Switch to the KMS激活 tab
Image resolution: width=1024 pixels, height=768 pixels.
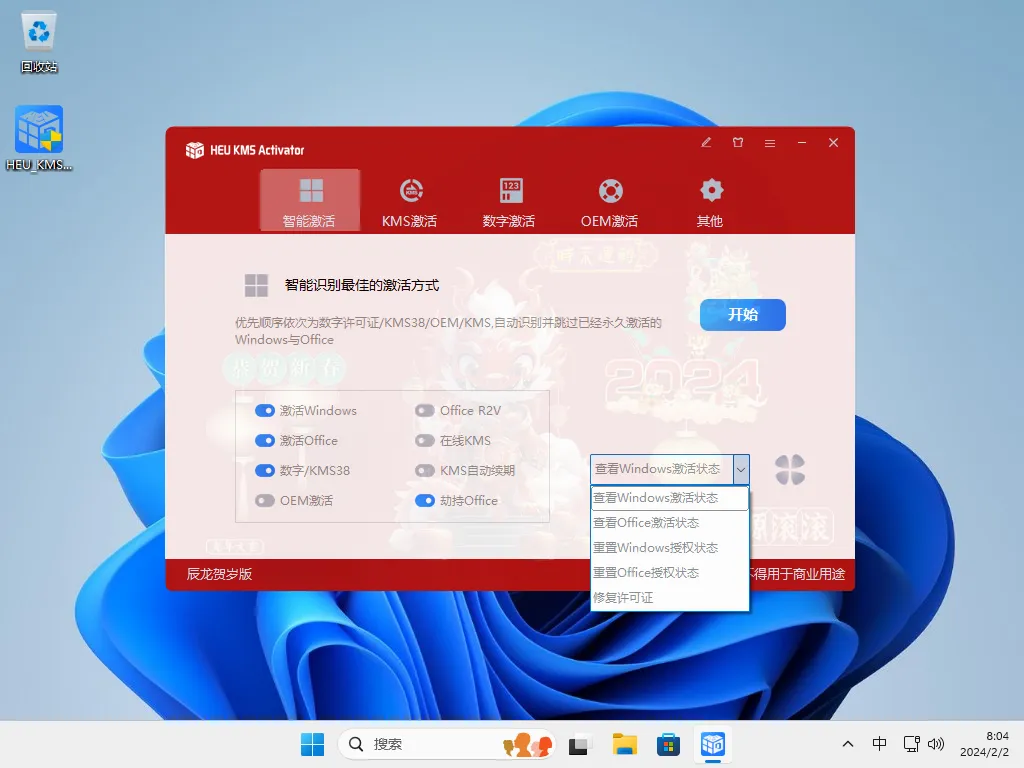tap(410, 200)
